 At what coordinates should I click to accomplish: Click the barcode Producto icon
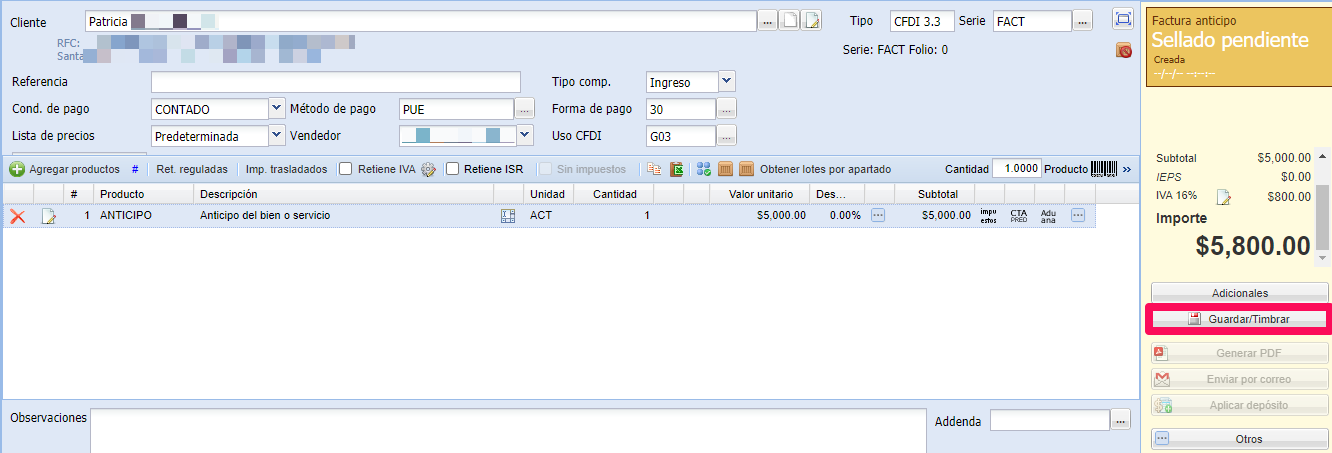click(1104, 169)
